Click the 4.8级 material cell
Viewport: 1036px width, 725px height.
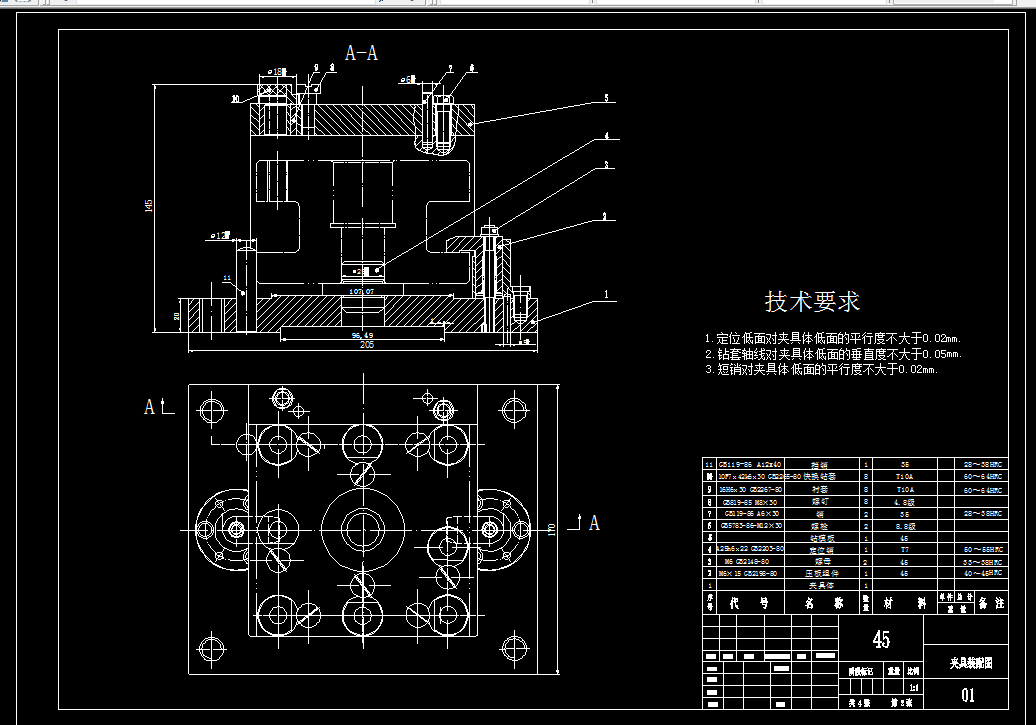(905, 502)
